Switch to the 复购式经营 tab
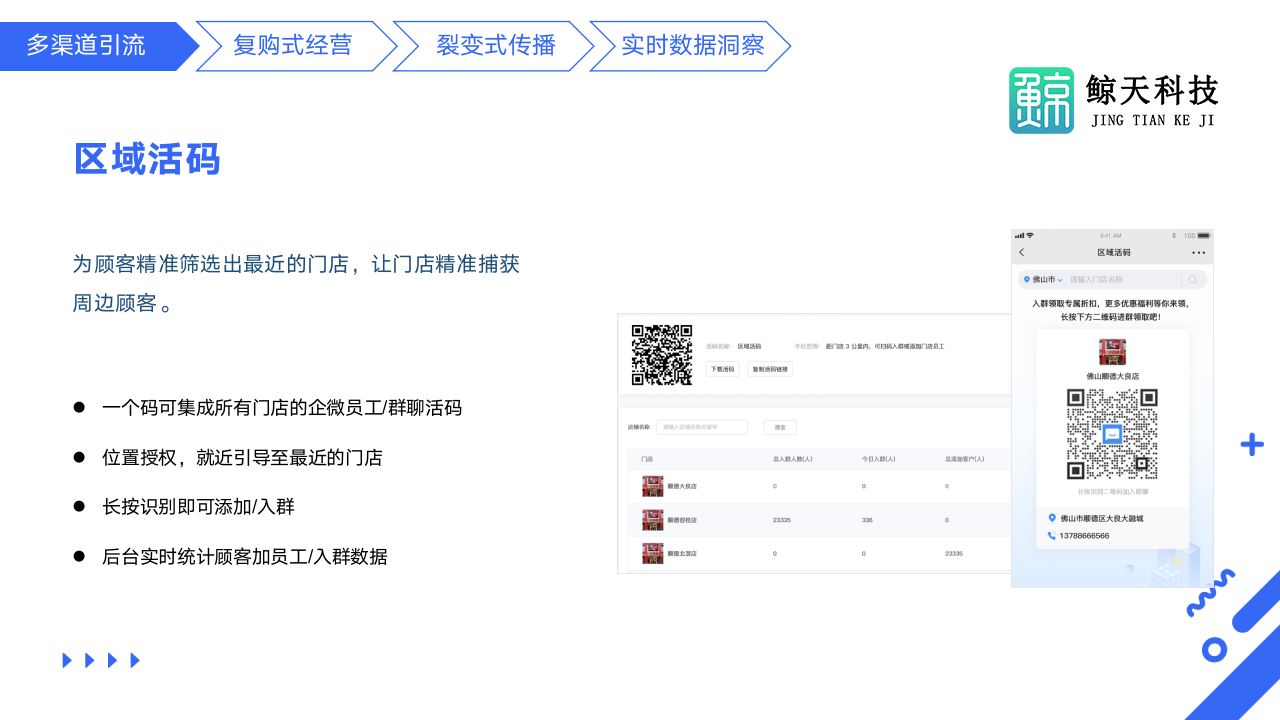The image size is (1280, 720). 293,46
